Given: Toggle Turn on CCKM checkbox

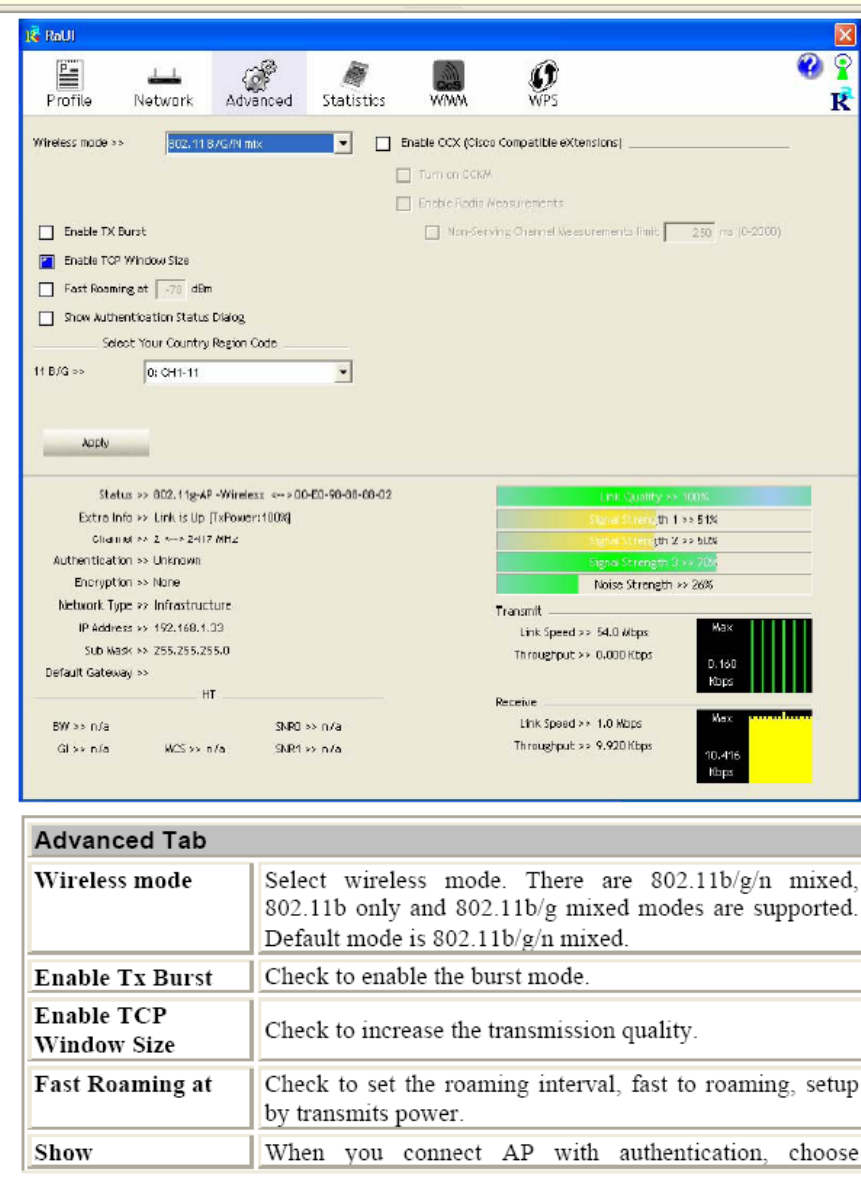Looking at the screenshot, I should click(x=403, y=174).
